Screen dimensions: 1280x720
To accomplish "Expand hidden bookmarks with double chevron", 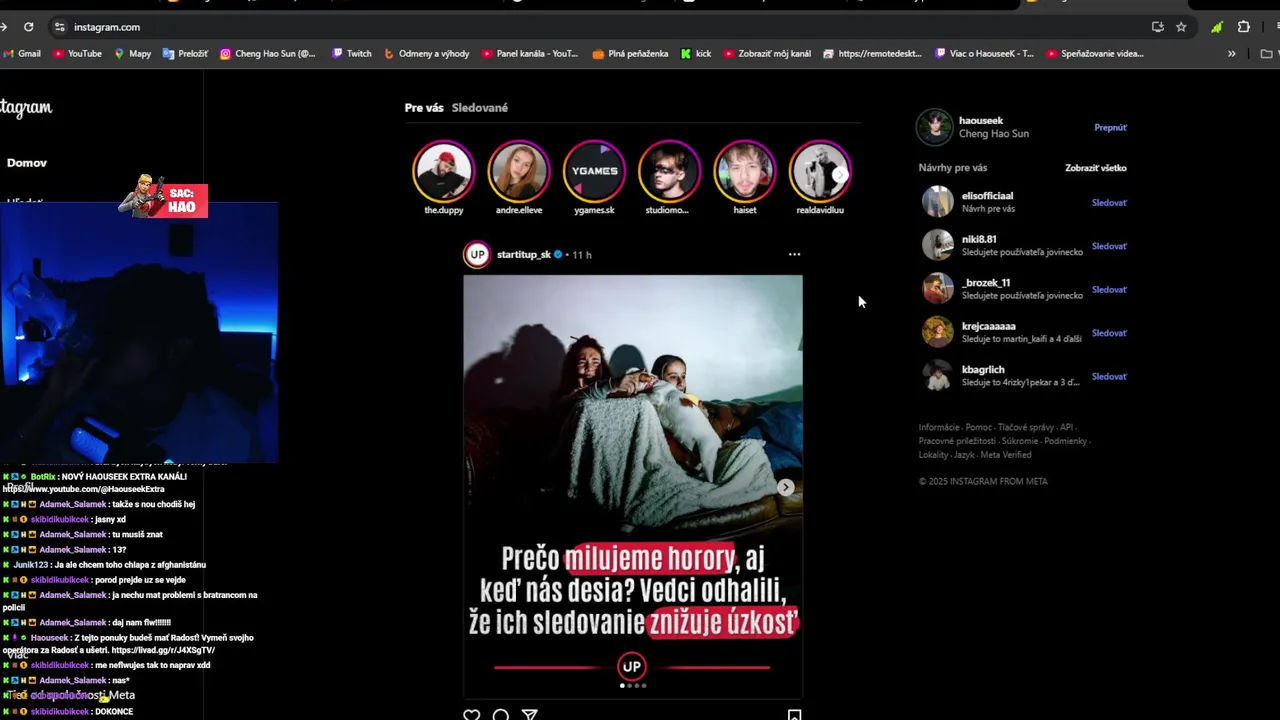I will pos(1231,54).
